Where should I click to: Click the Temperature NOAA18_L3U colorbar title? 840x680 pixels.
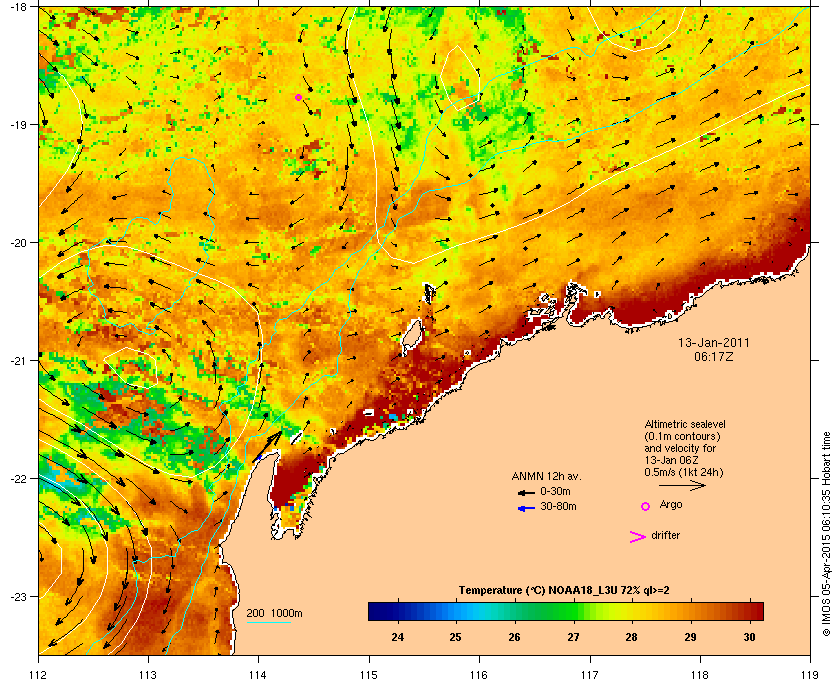click(x=564, y=591)
